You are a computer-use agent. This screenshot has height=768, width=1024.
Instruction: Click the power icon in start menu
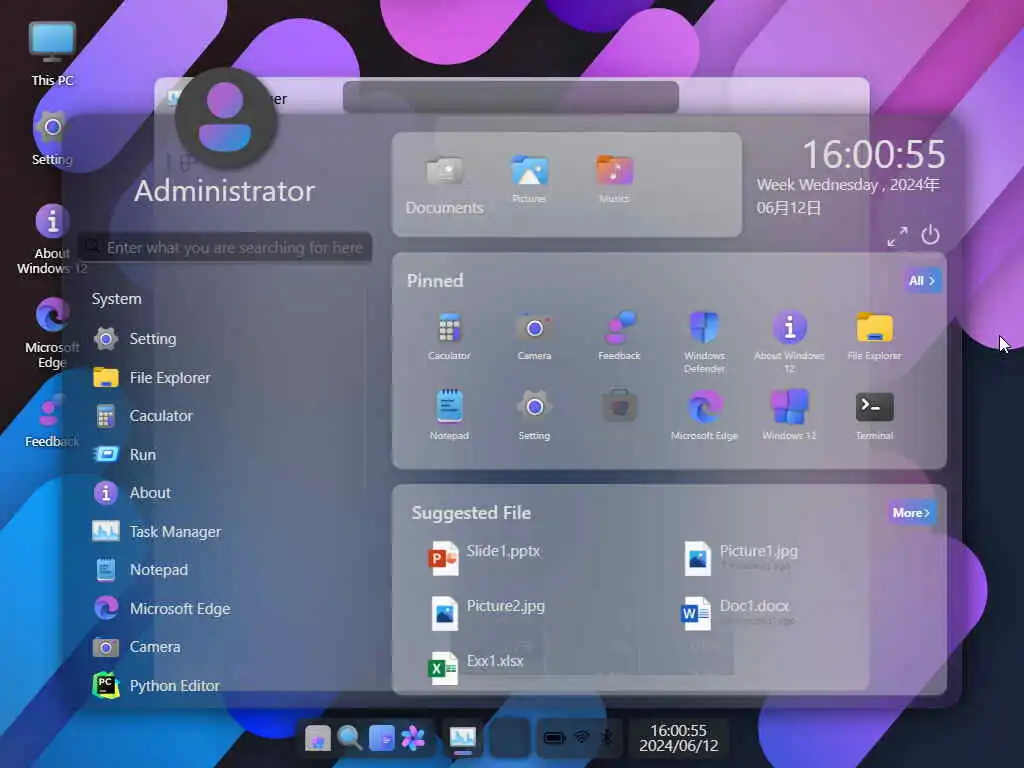click(930, 234)
